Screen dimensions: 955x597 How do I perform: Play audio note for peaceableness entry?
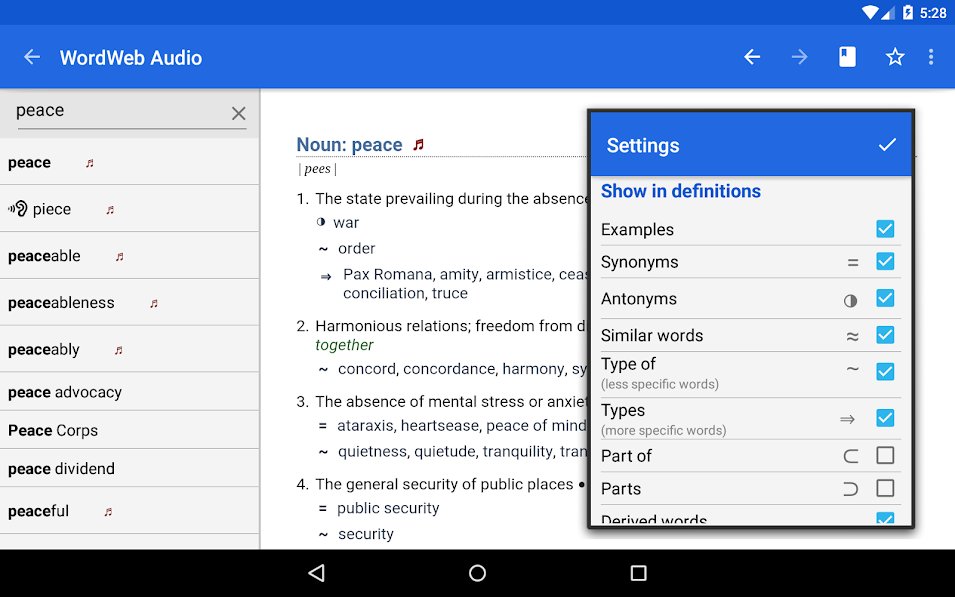[154, 303]
